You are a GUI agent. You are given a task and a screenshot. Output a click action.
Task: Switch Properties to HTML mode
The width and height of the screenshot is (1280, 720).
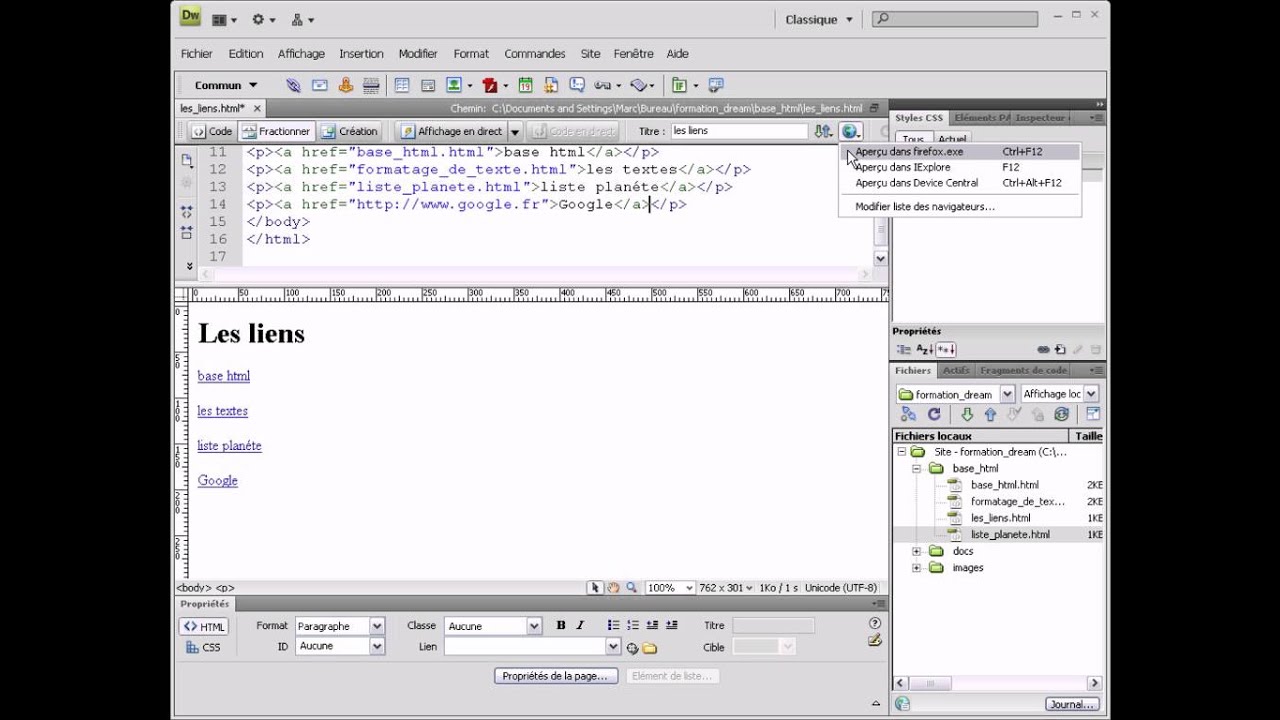click(x=204, y=627)
